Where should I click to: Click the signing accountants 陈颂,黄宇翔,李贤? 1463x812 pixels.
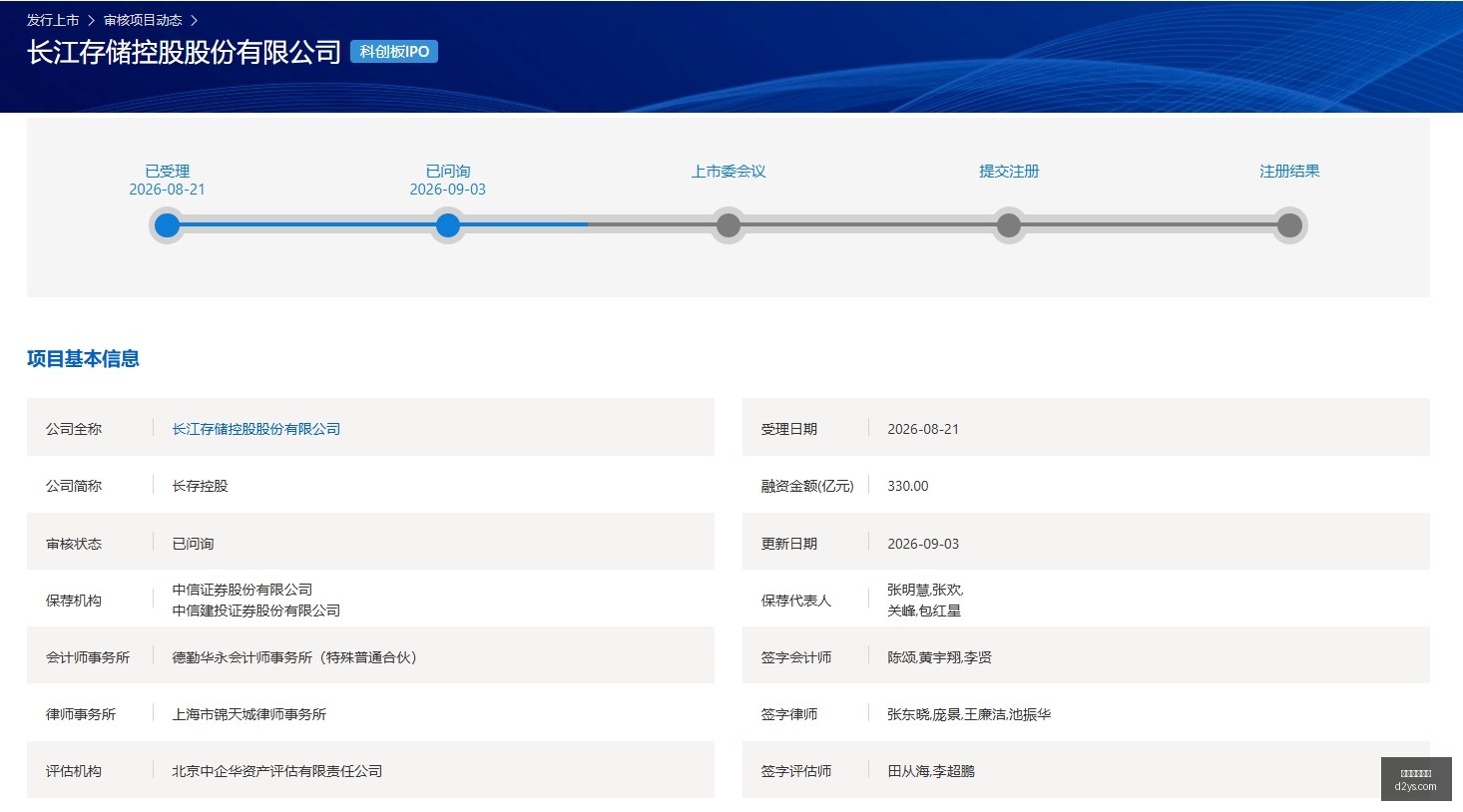[x=939, y=657]
